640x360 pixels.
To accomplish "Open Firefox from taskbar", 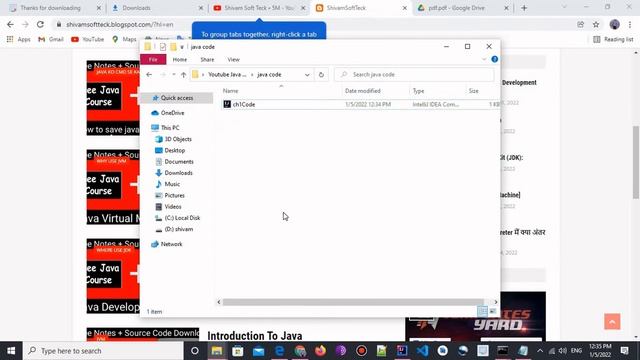I will 320,351.
